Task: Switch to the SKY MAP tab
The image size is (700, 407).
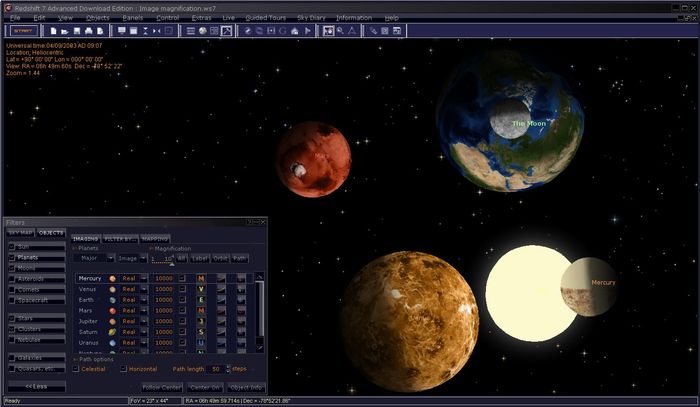Action: tap(21, 233)
